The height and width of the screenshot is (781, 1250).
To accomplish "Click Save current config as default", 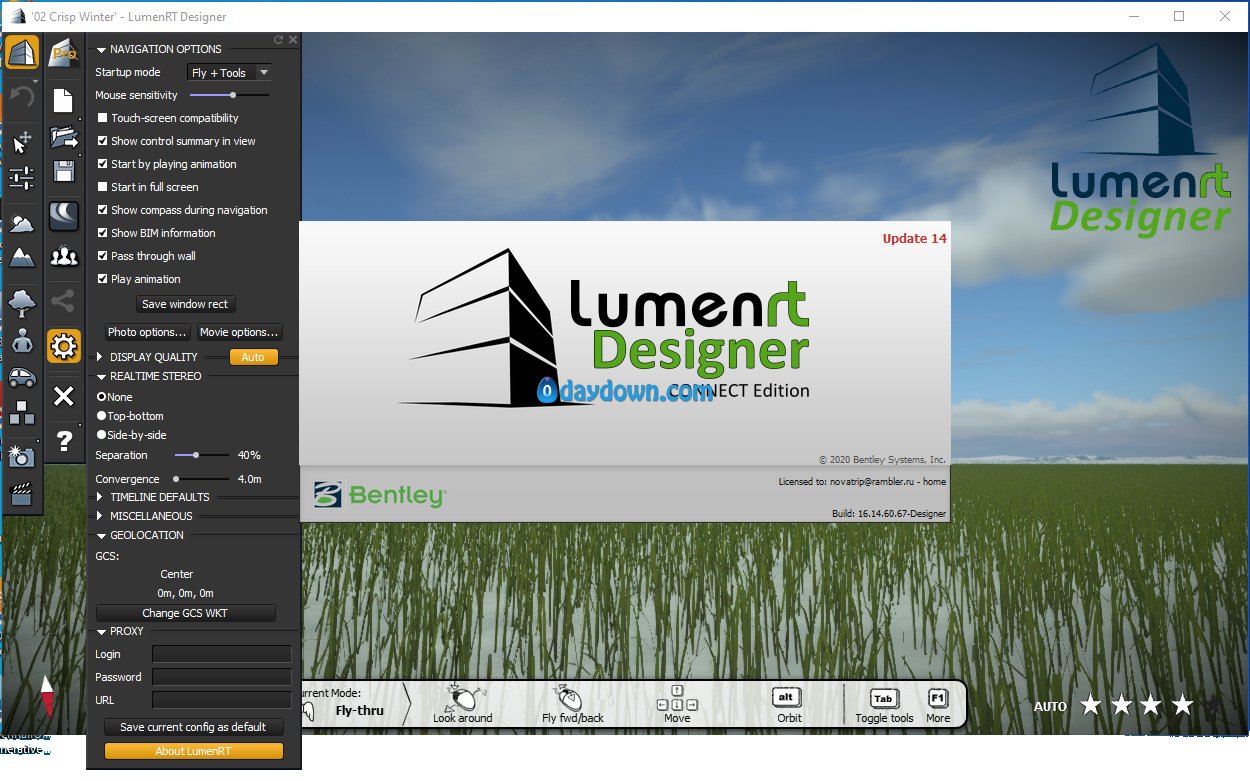I will pos(194,727).
